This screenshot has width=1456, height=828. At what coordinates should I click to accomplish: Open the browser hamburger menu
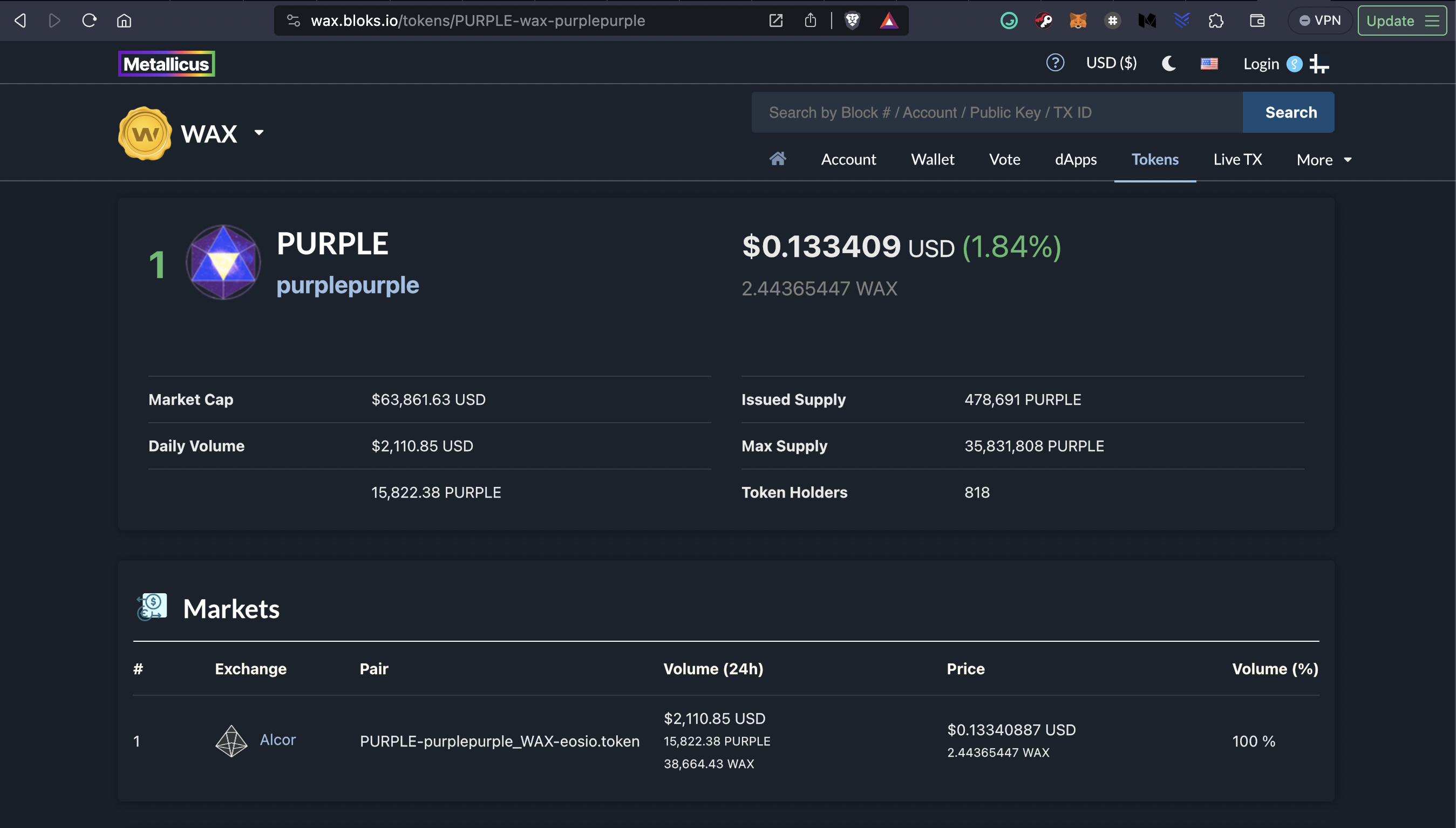coord(1432,21)
